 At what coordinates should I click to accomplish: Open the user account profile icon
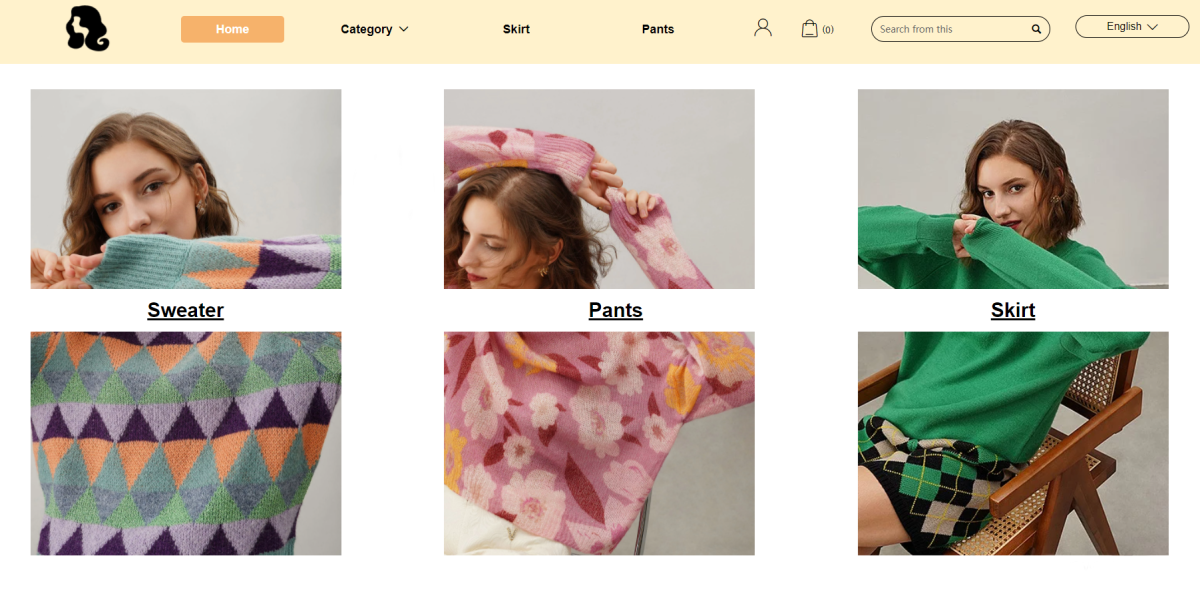(763, 28)
